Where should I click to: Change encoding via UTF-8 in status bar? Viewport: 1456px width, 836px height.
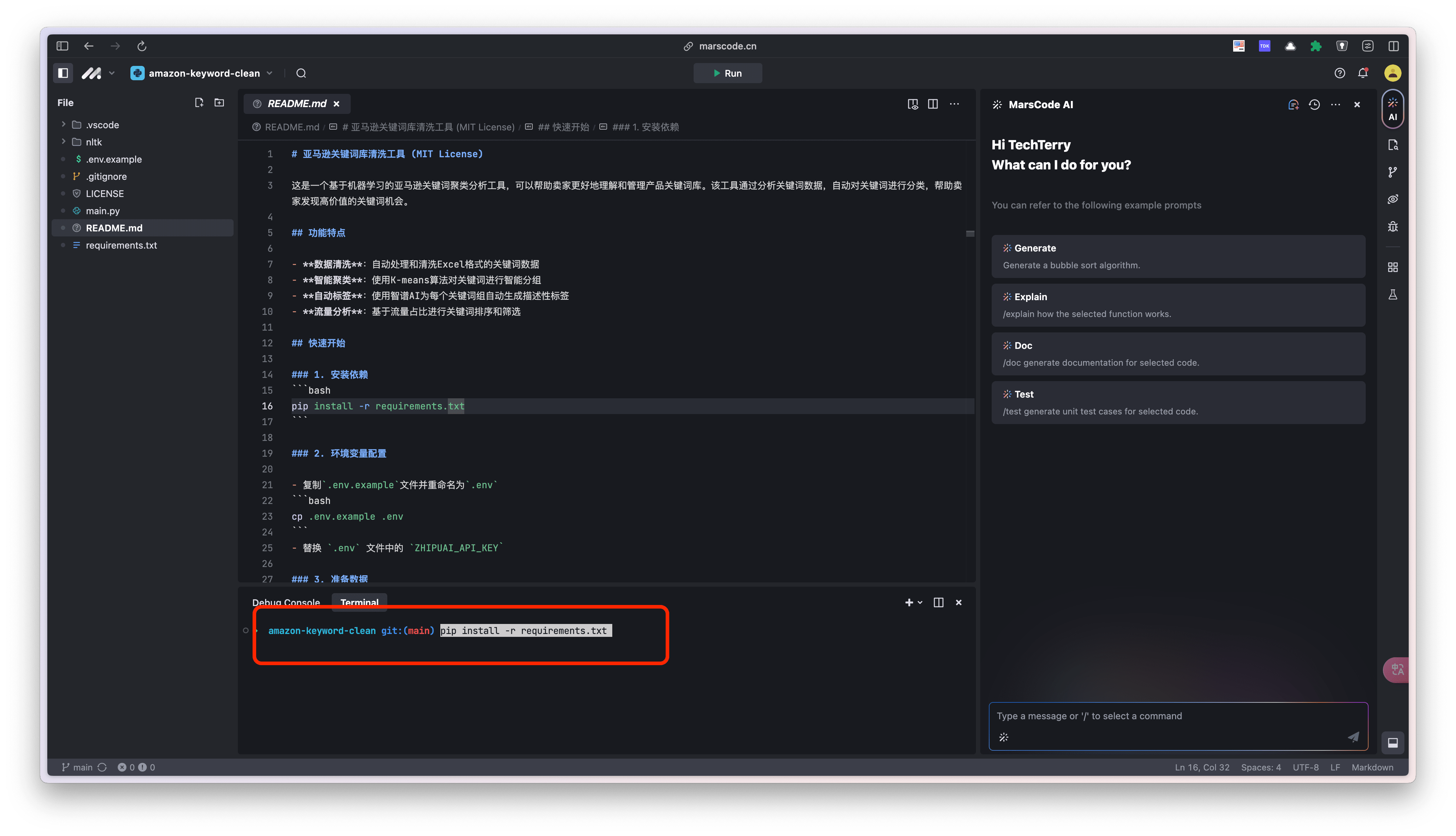(x=1306, y=767)
